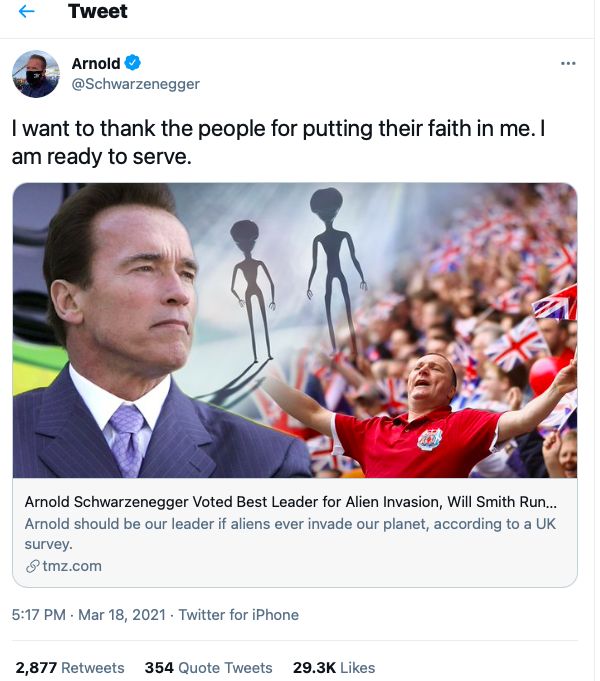Image resolution: width=600 pixels, height=681 pixels.
Task: Click the 5:17 PM timestamp
Action: pos(38,615)
